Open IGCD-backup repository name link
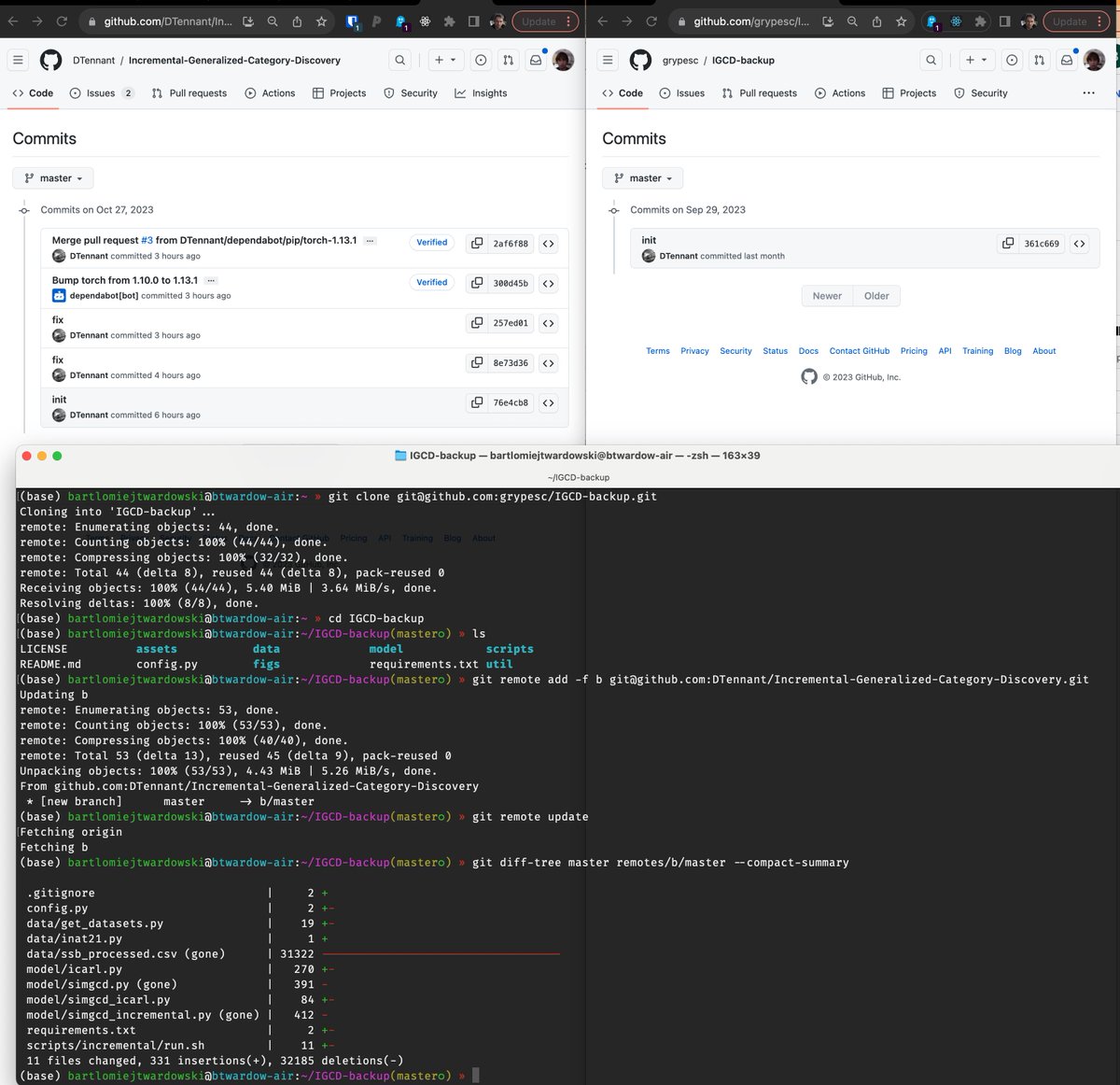The height and width of the screenshot is (1085, 1120). pos(743,60)
